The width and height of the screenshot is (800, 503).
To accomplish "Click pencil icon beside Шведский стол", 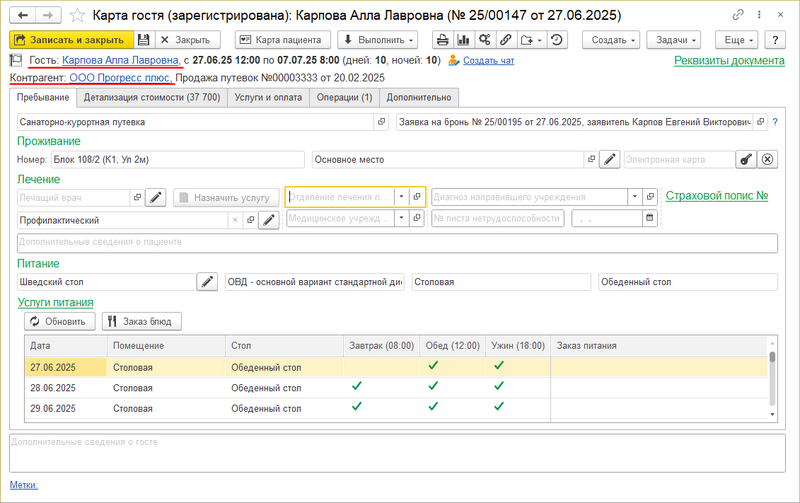I will [207, 283].
